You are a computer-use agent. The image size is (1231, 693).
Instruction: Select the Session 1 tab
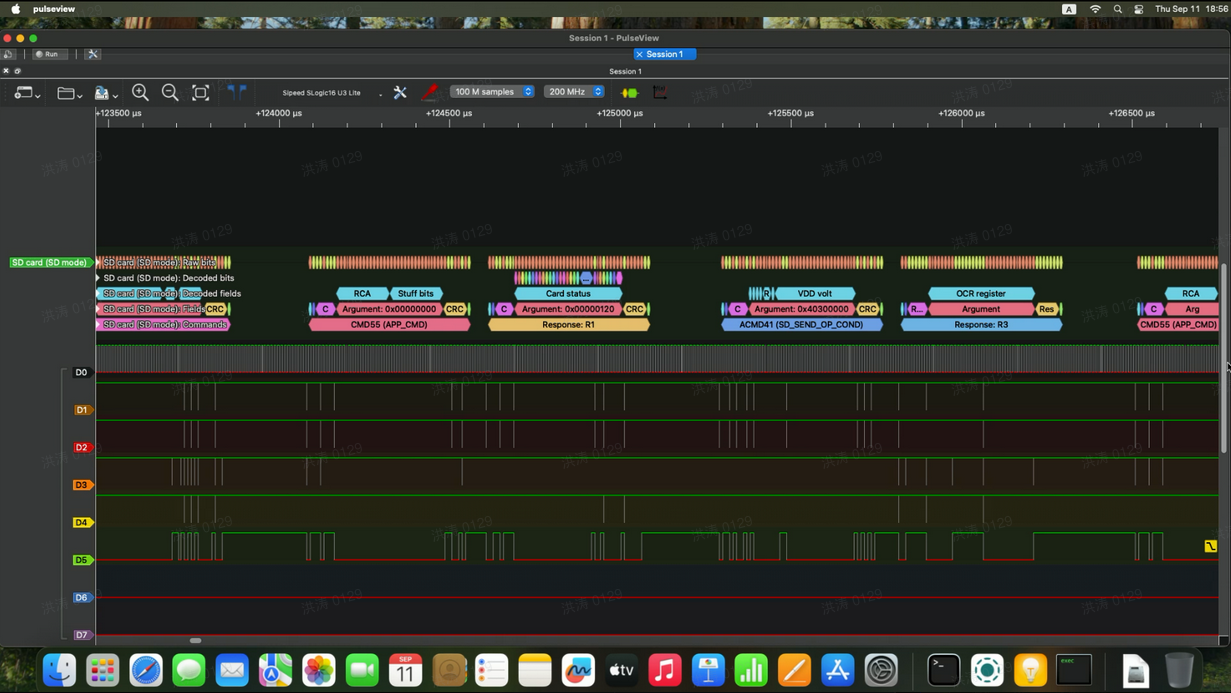tap(665, 54)
